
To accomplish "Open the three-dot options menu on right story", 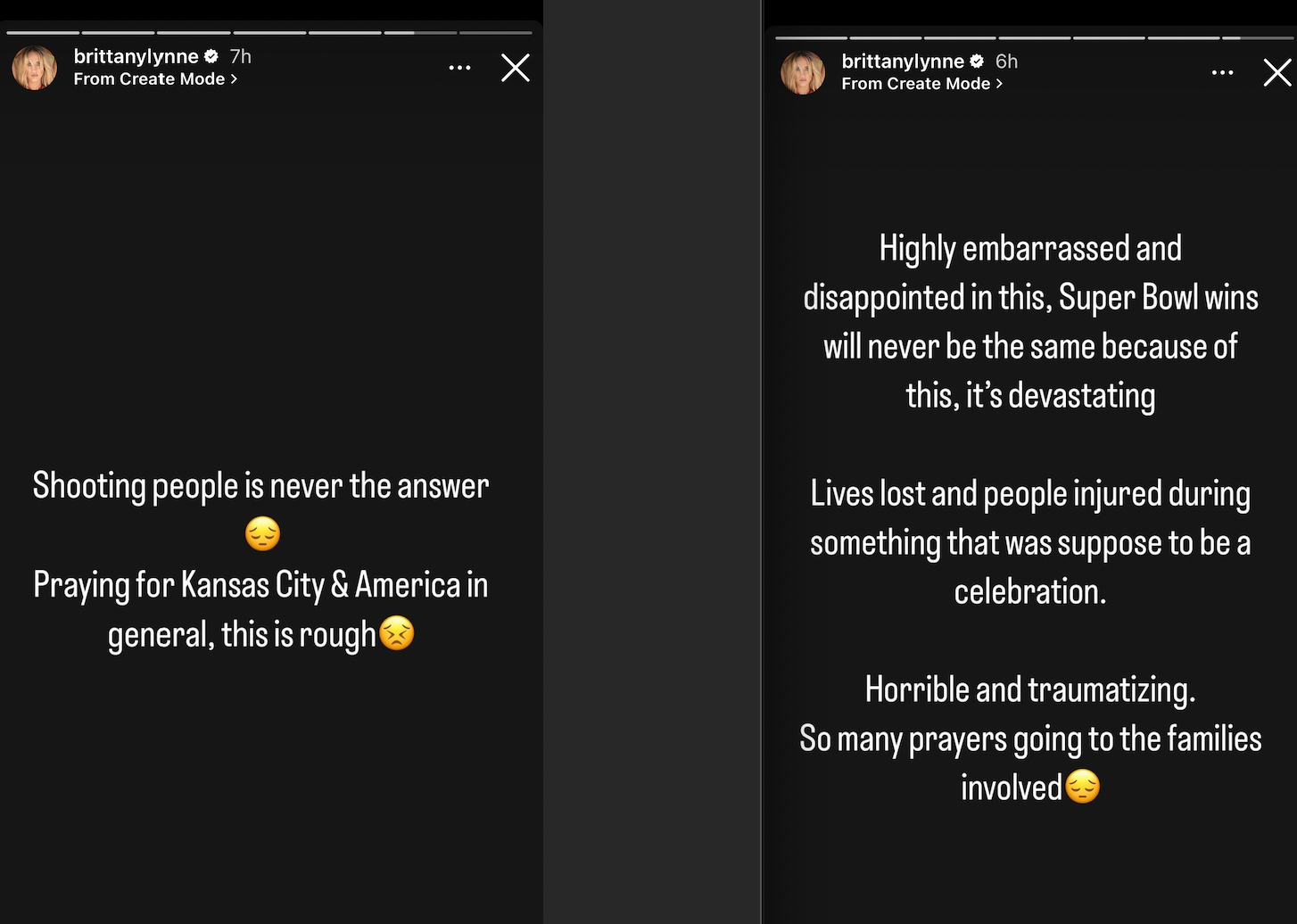I will [1222, 72].
